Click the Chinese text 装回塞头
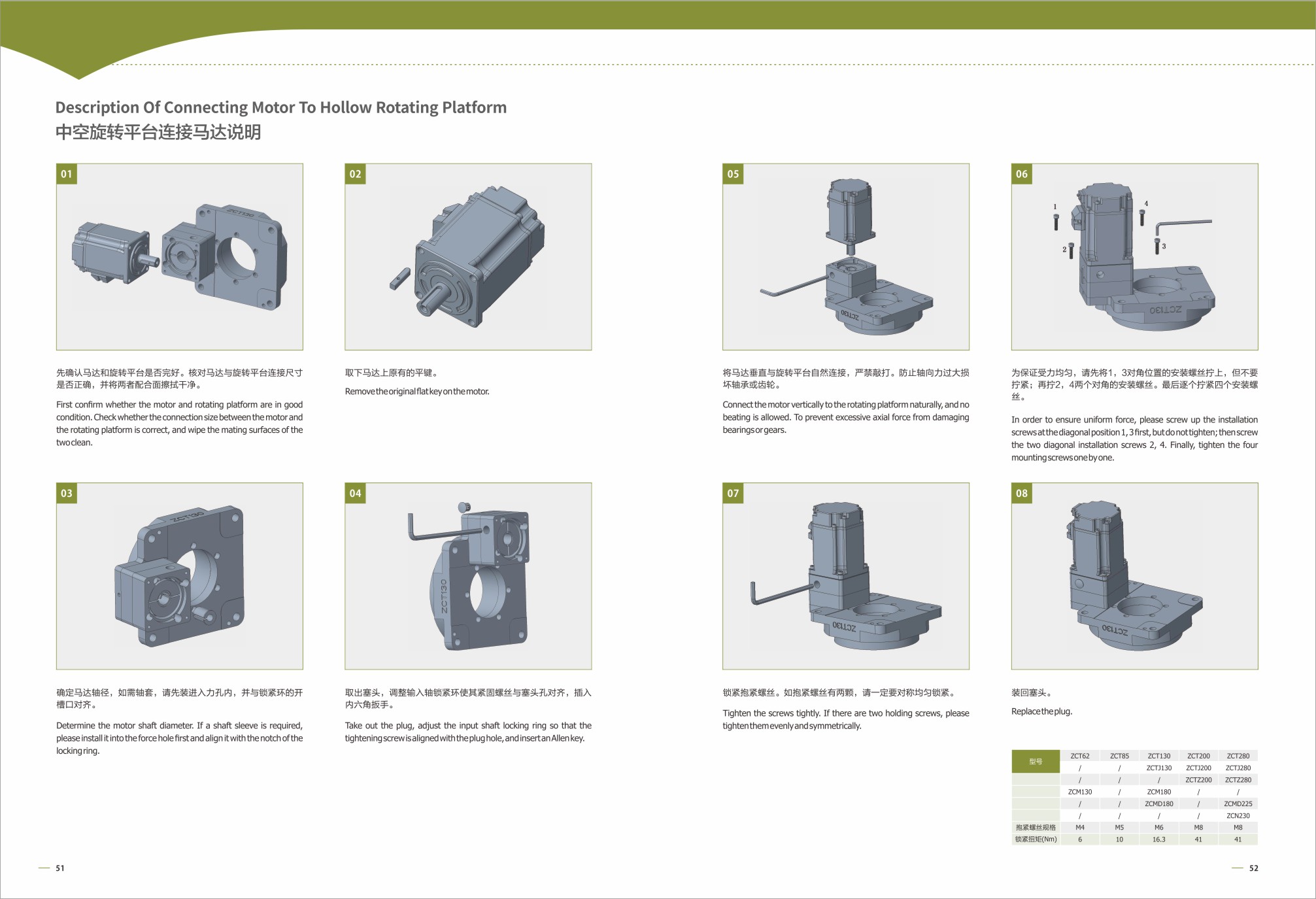The height and width of the screenshot is (899, 1316). pyautogui.click(x=1031, y=692)
